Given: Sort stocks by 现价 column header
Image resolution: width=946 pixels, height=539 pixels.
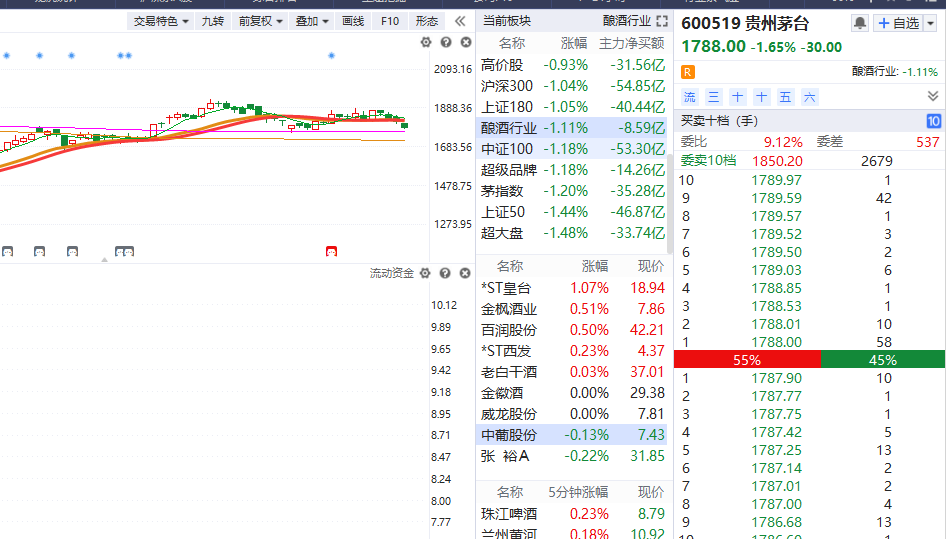Looking at the screenshot, I should pyautogui.click(x=651, y=266).
